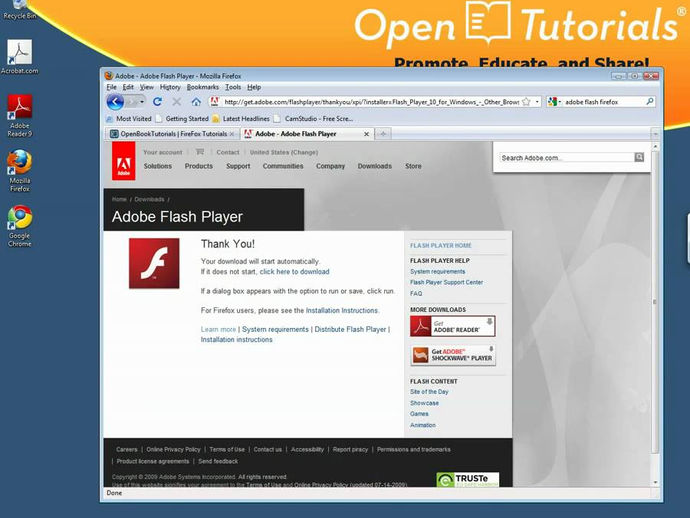
Task: Open Flash Player Support Center link
Action: coord(446,283)
